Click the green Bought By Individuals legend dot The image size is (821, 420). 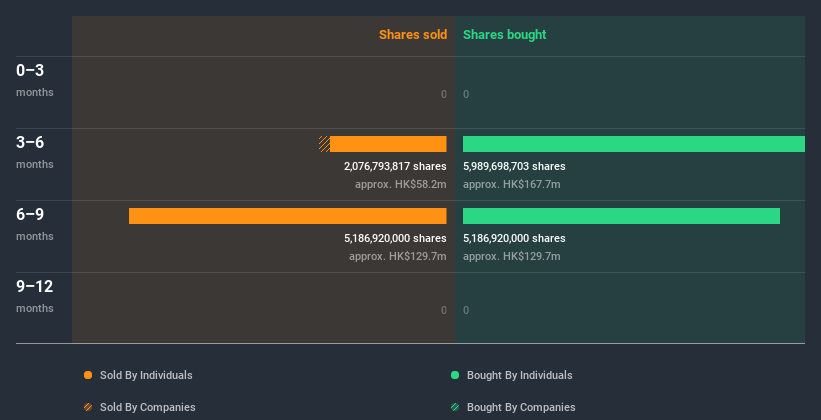click(455, 375)
